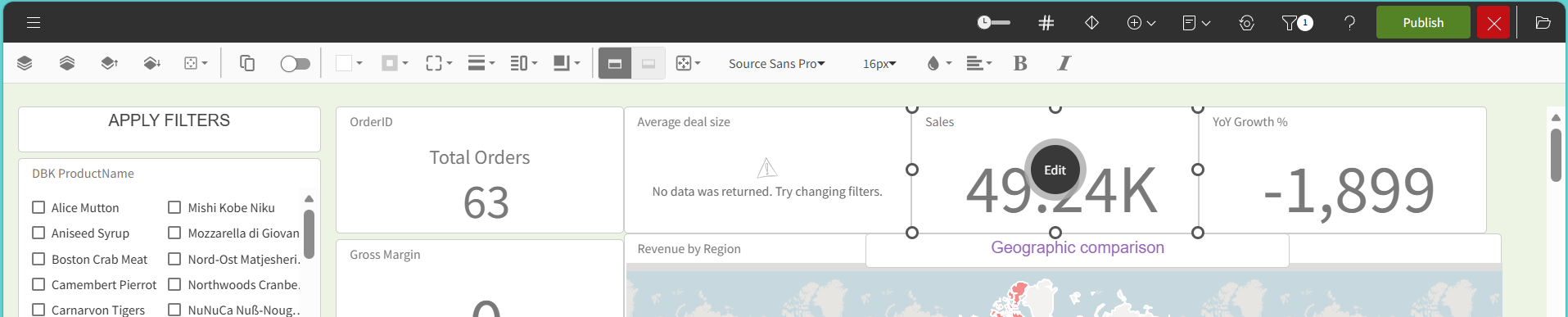Click product list scrollbar up arrow
Screen dimensions: 1568x317
point(309,199)
